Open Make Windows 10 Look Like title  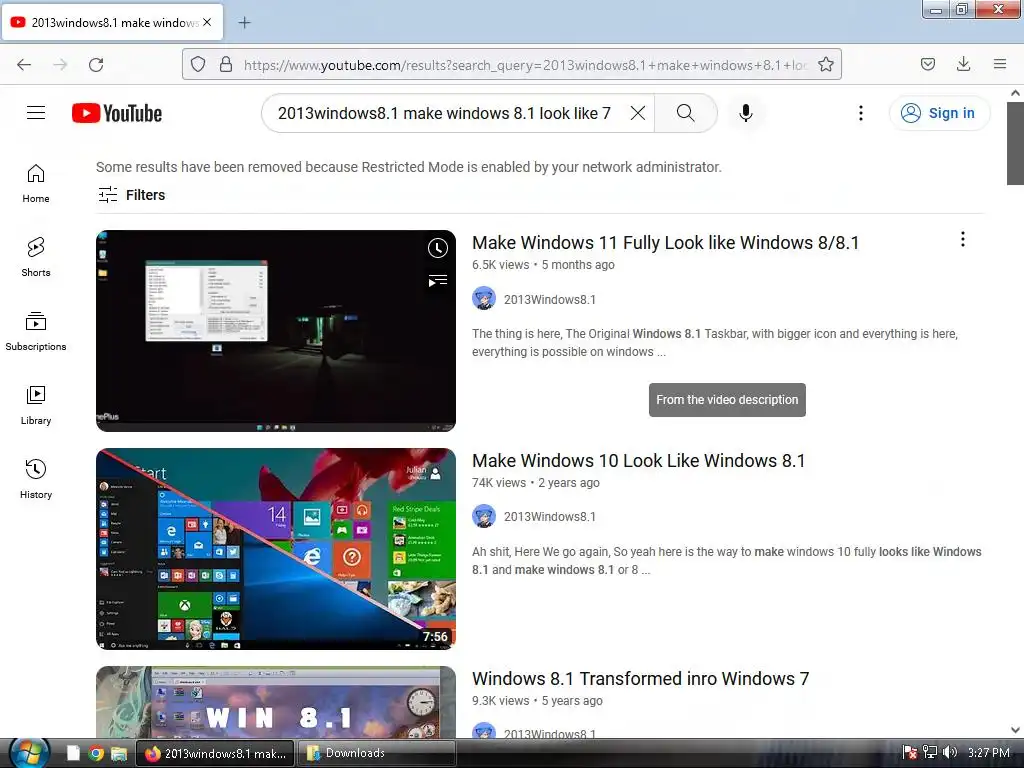click(639, 461)
